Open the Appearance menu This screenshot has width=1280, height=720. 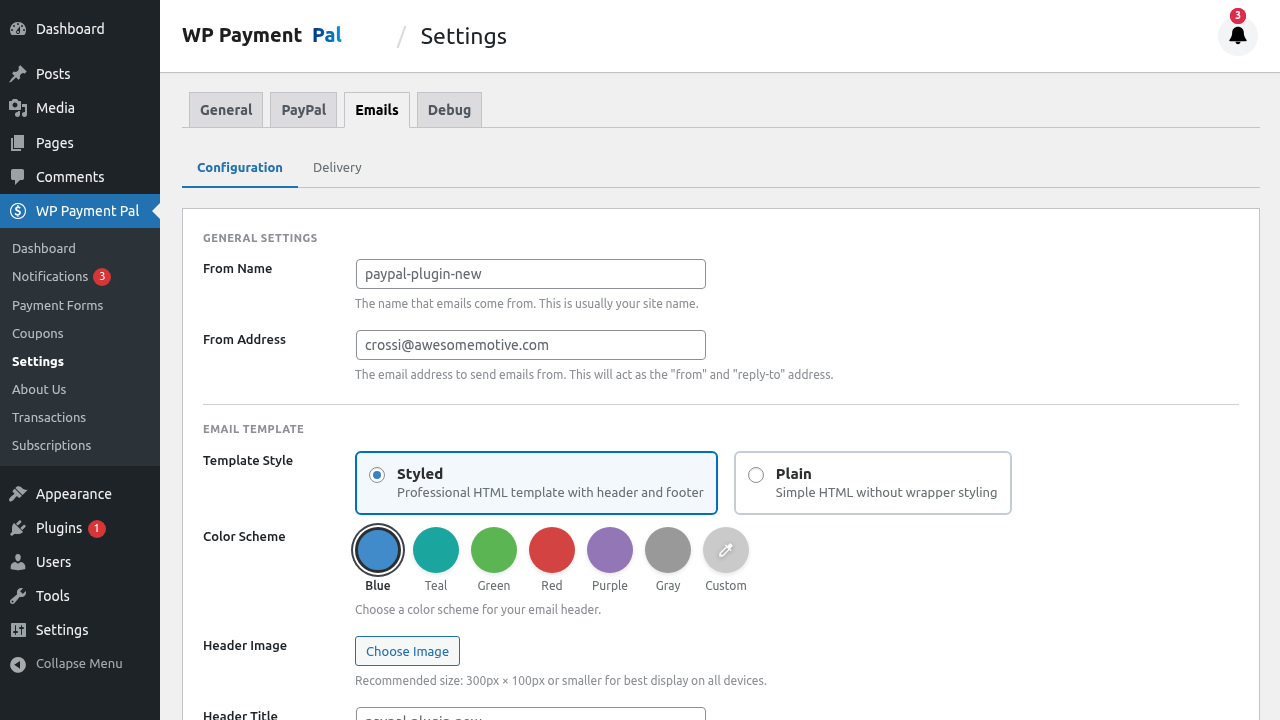click(x=75, y=493)
